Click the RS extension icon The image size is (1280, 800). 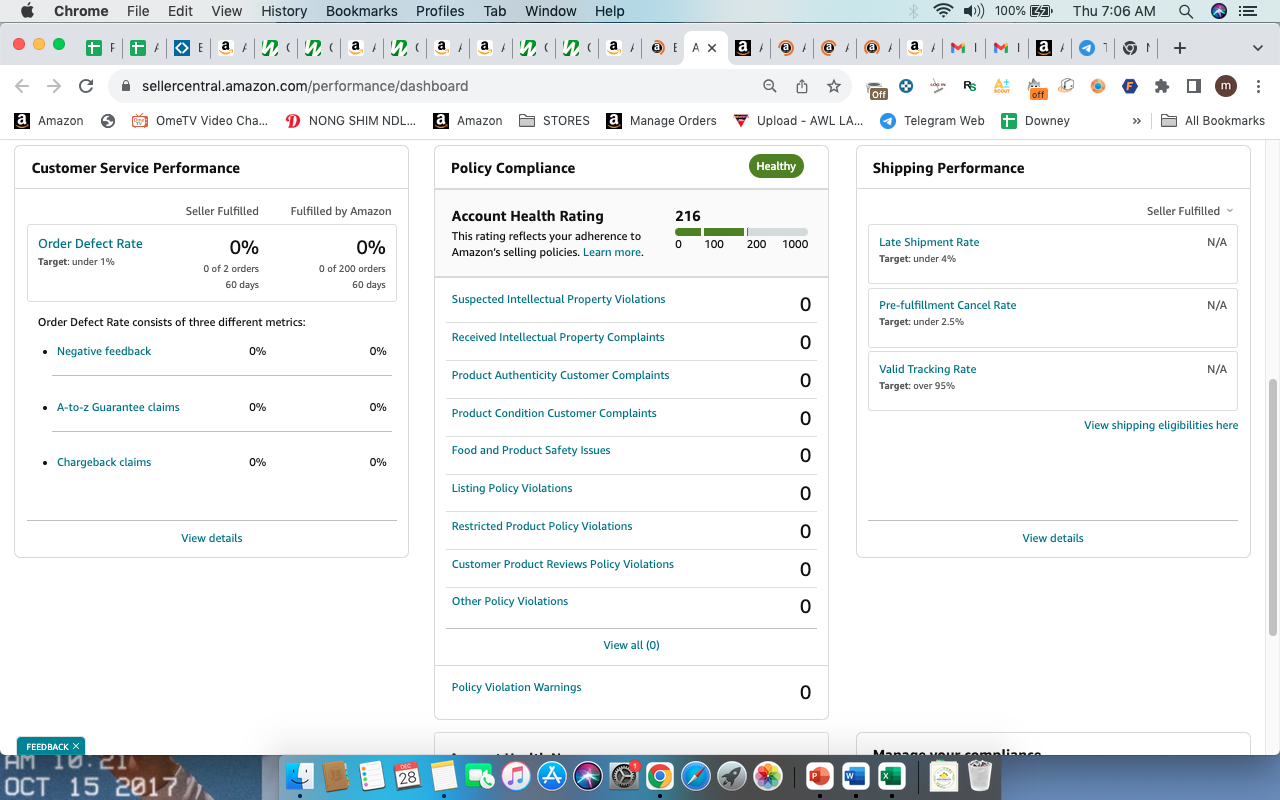970,86
